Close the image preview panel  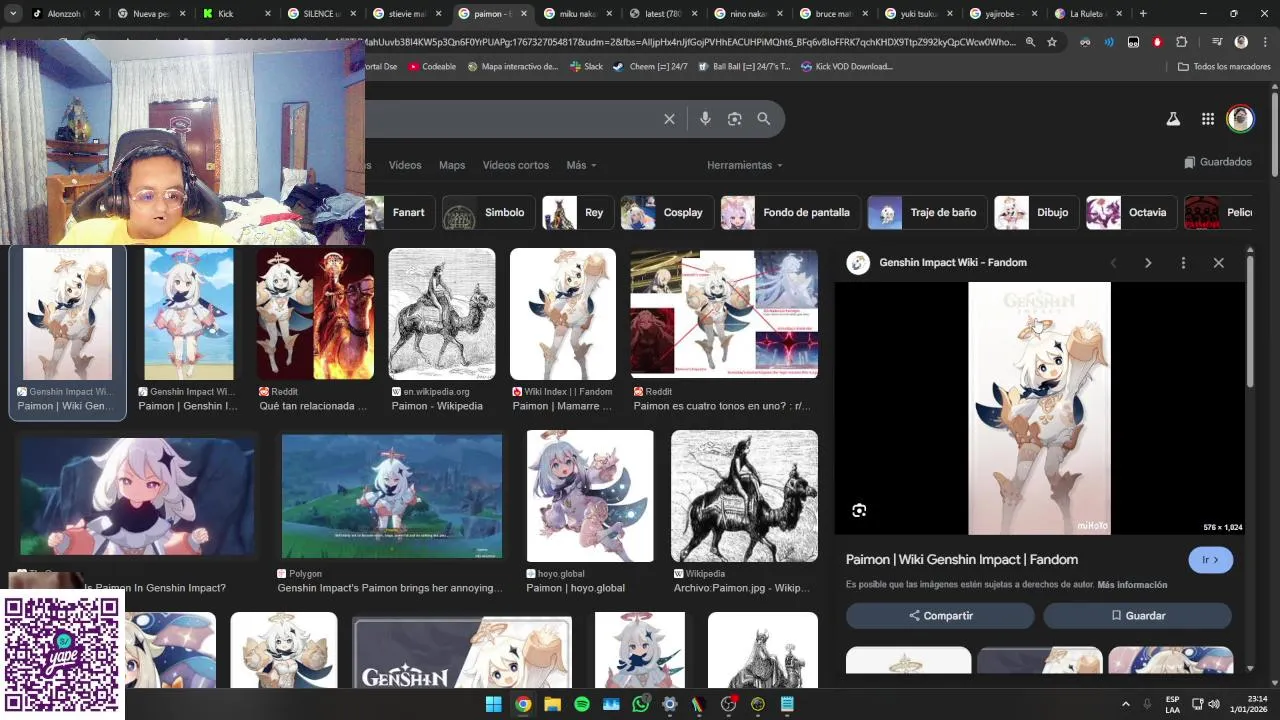1218,263
